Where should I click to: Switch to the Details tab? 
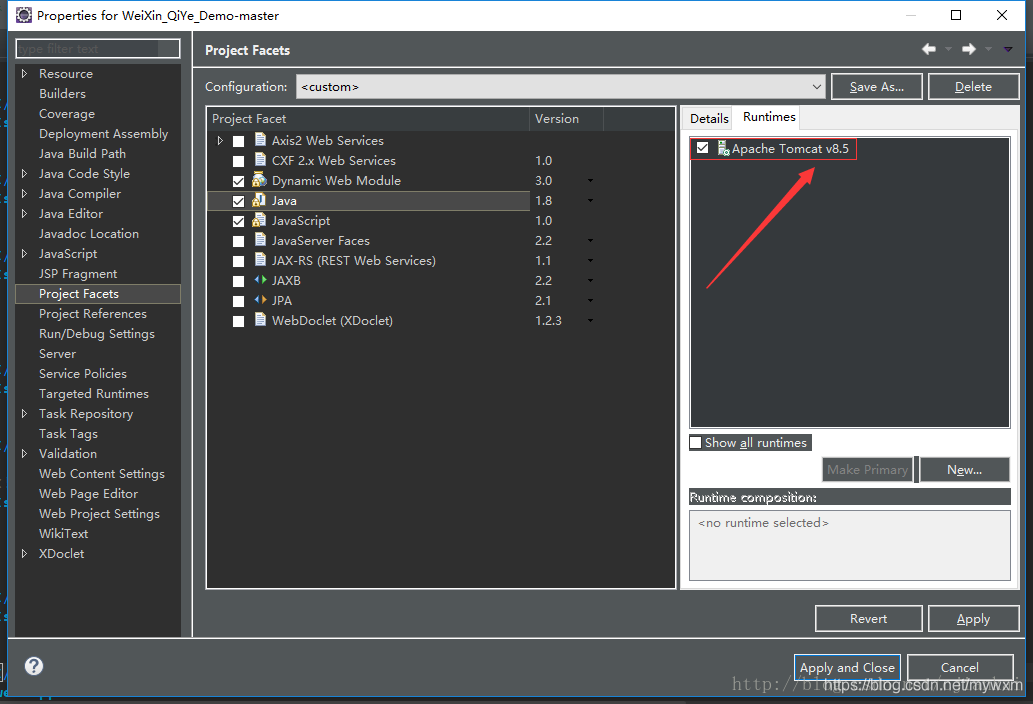(x=709, y=119)
